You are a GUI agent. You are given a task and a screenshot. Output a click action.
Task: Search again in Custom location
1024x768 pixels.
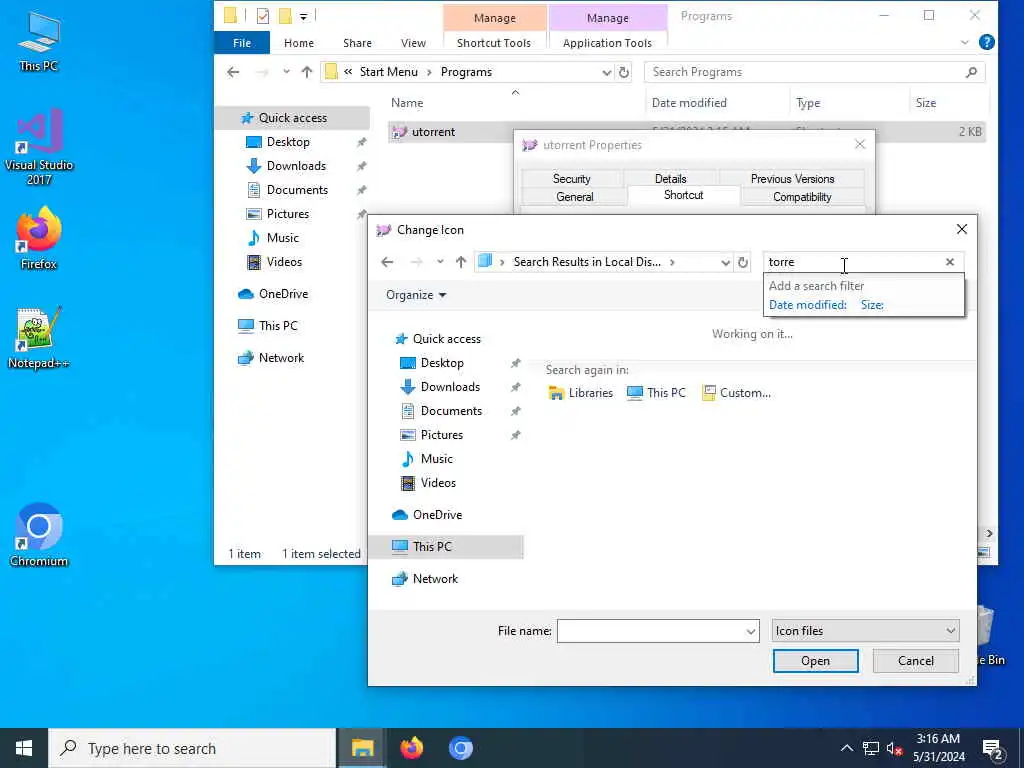tap(736, 392)
